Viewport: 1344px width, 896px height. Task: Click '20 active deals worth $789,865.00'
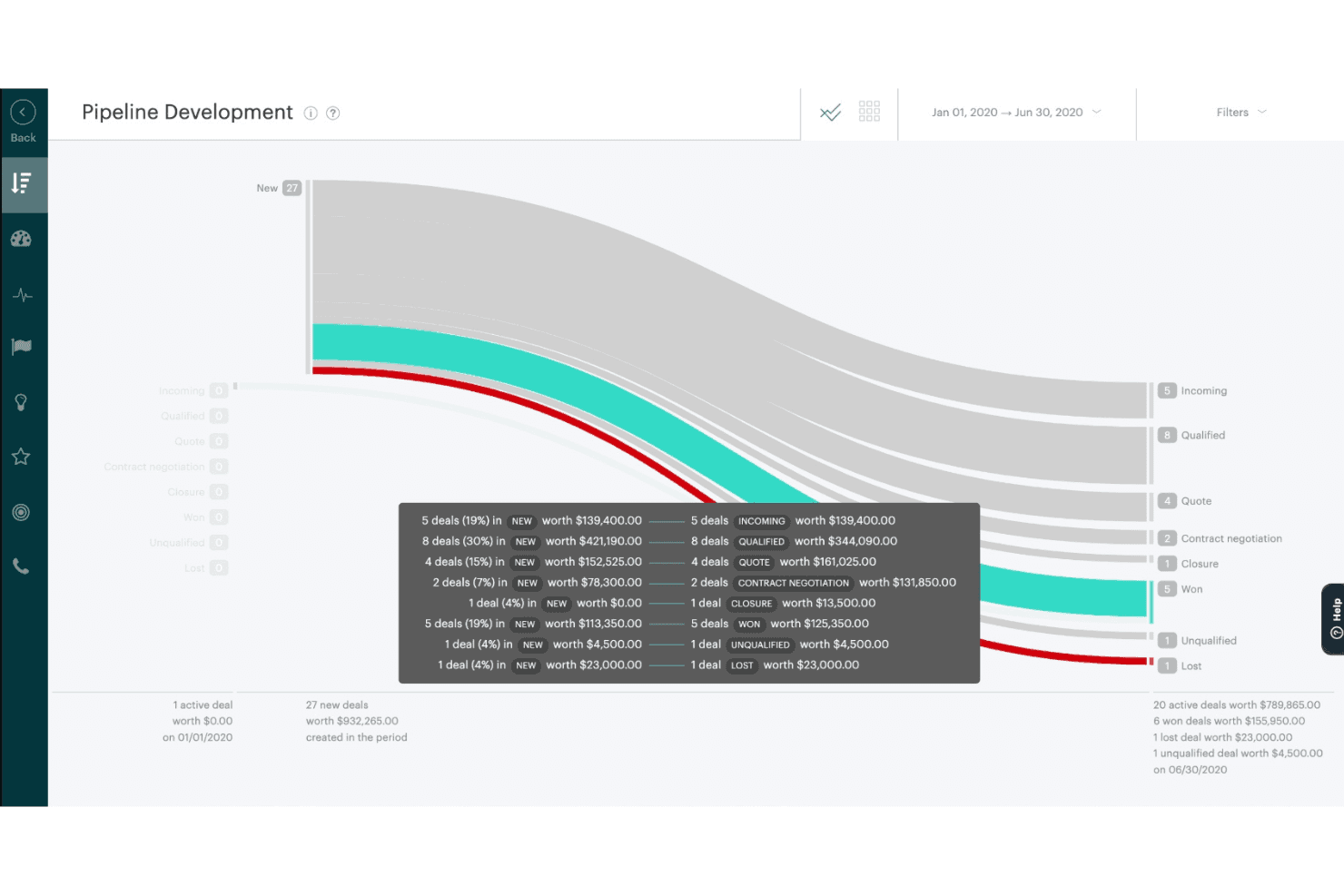tap(1237, 705)
